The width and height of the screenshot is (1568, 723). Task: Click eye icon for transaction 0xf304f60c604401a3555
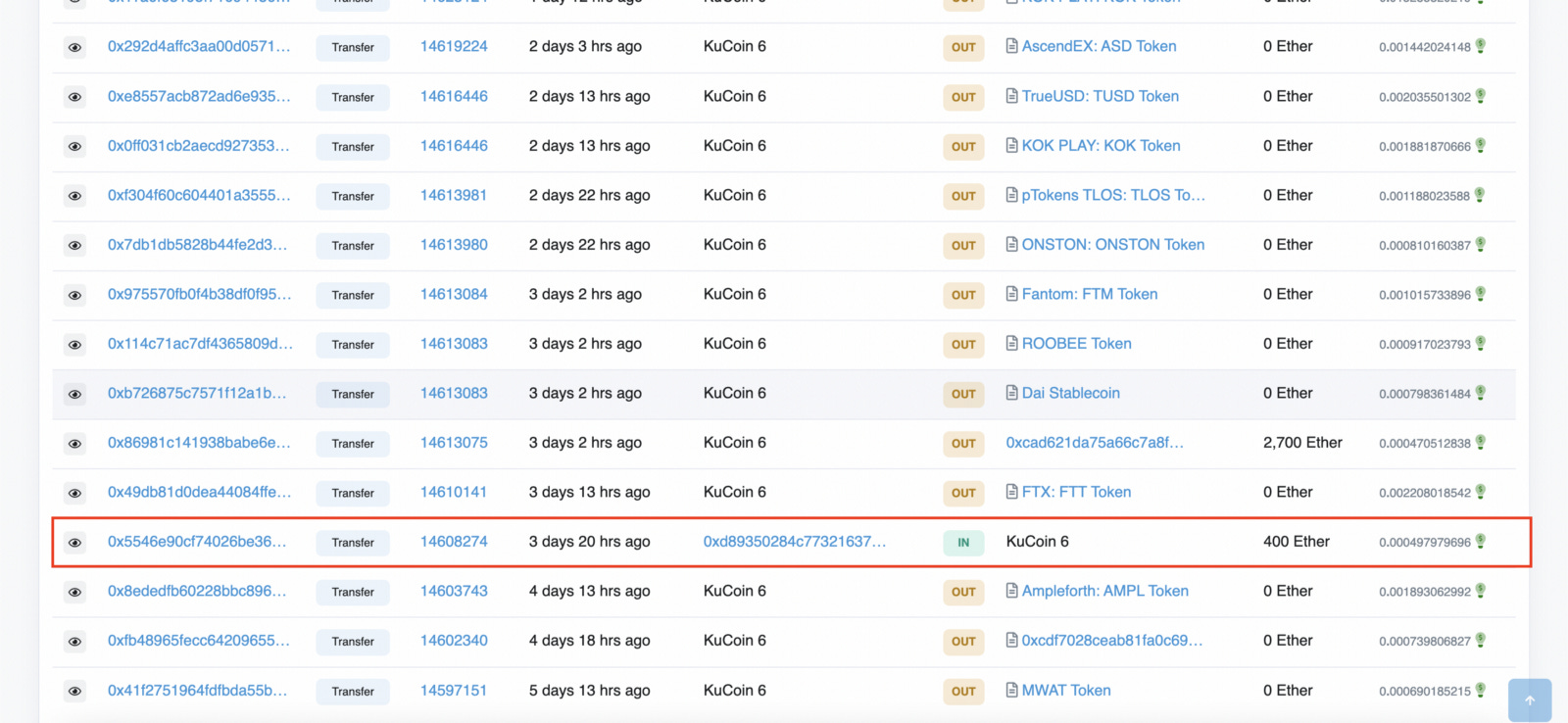[x=74, y=196]
